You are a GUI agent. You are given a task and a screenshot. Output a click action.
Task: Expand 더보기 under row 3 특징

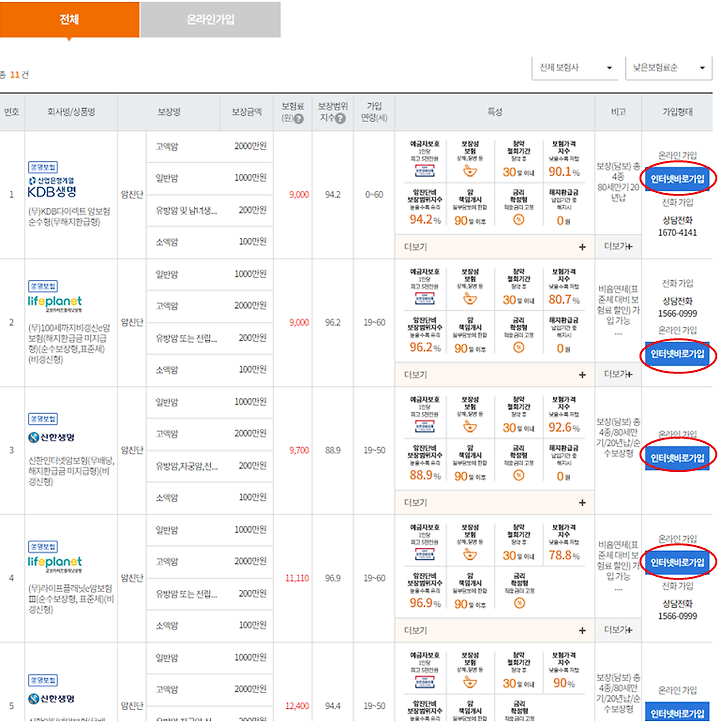pos(582,502)
